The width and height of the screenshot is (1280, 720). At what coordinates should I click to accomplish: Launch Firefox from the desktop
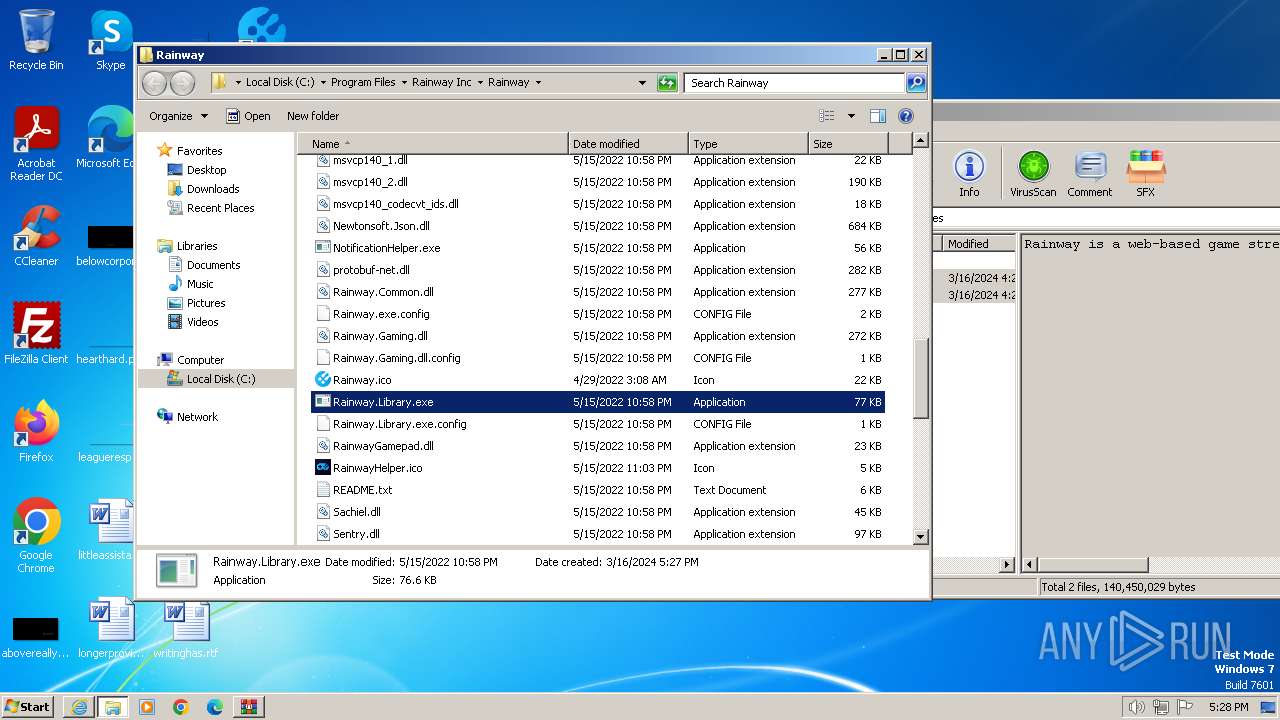coord(36,432)
